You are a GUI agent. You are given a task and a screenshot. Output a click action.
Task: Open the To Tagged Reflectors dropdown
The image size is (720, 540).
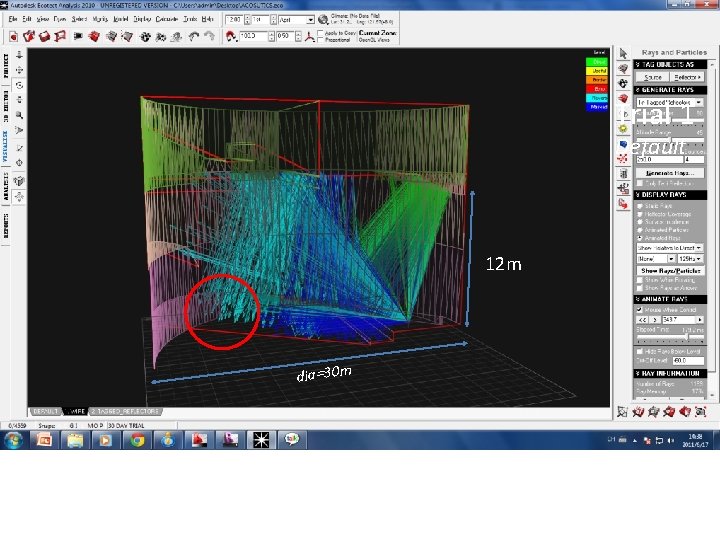point(669,102)
